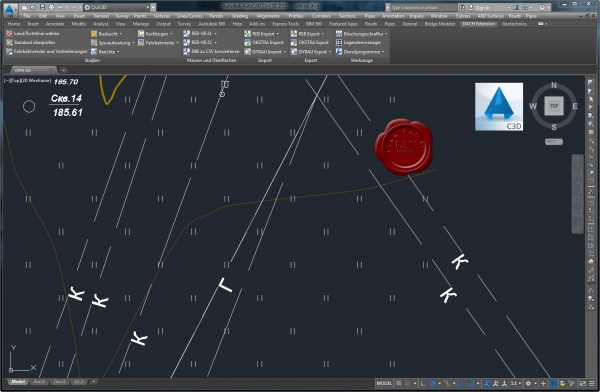Open the File menu
600x392 pixels.
point(26,16)
